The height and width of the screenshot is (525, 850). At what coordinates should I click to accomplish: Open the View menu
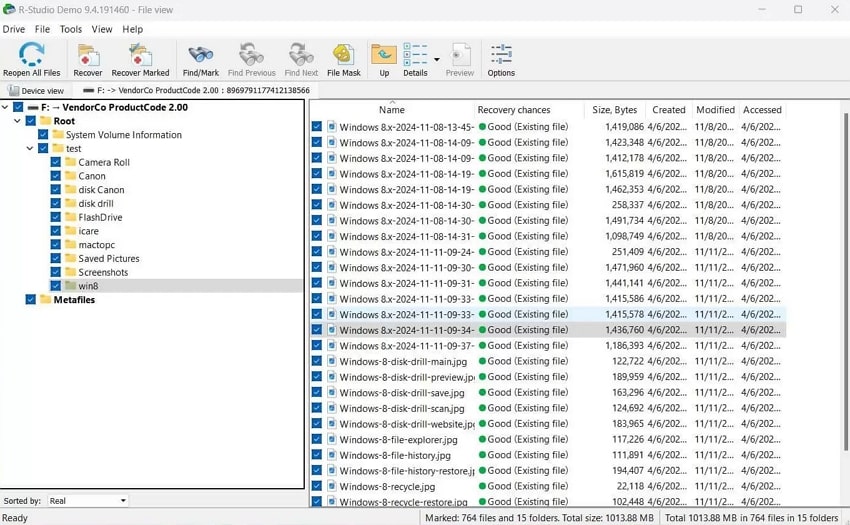point(102,29)
